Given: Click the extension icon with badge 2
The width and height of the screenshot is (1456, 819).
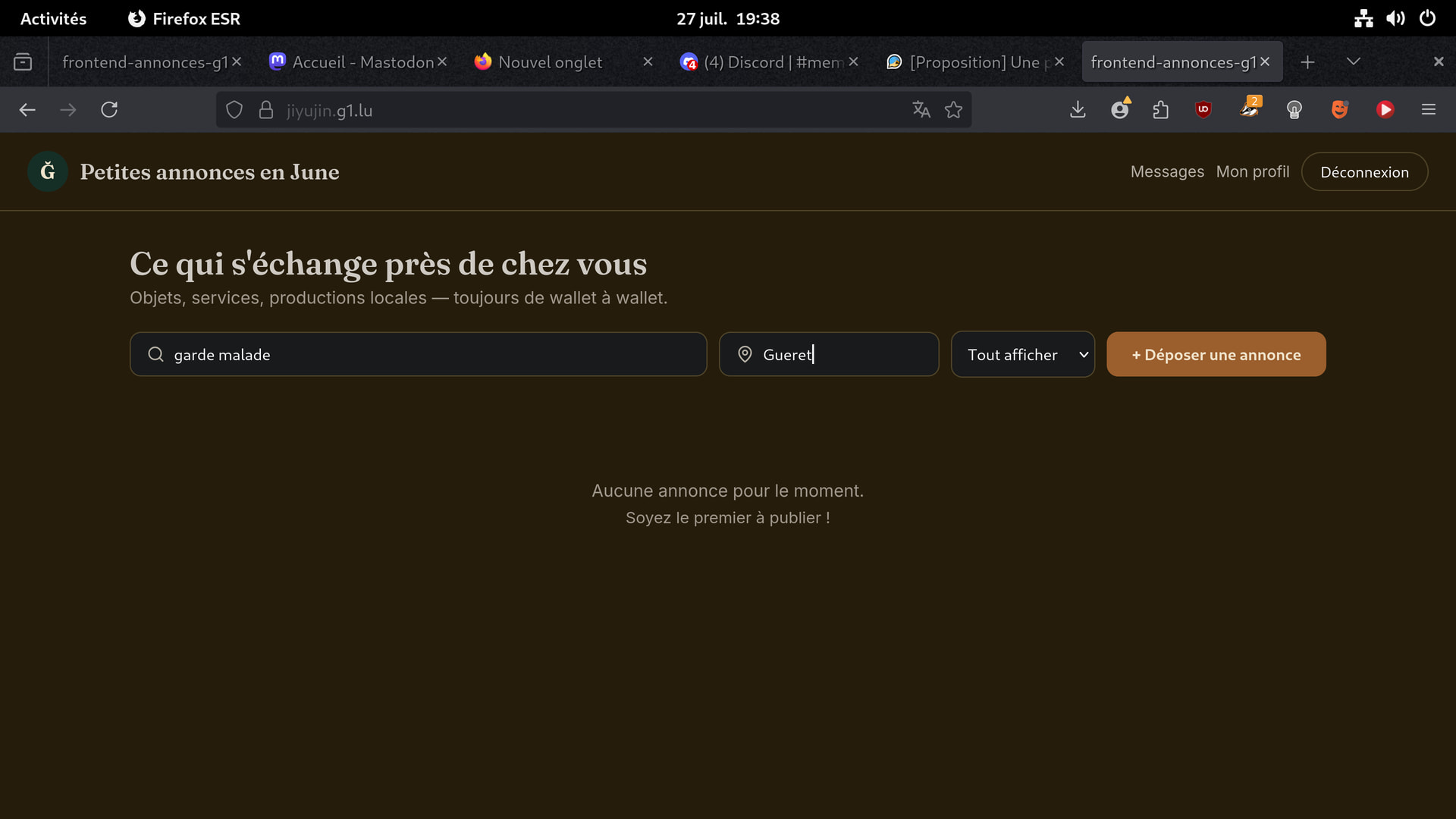Looking at the screenshot, I should [x=1250, y=108].
